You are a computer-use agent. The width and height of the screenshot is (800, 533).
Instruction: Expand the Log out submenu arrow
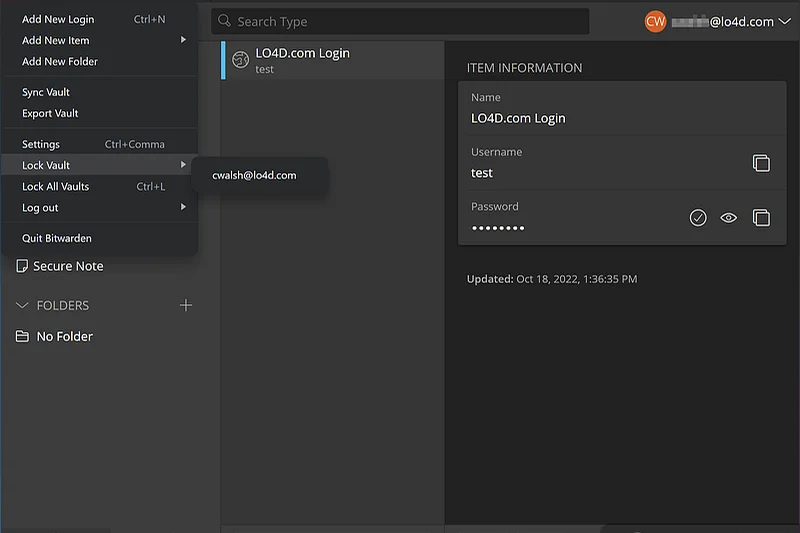point(183,207)
